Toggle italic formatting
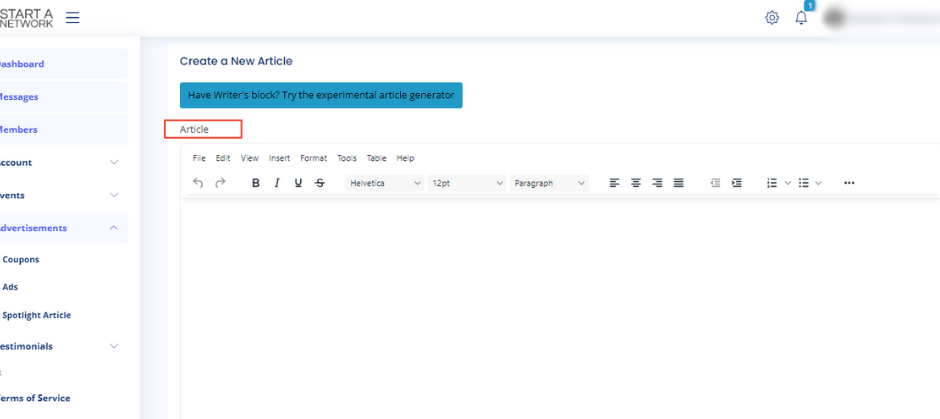 (277, 183)
